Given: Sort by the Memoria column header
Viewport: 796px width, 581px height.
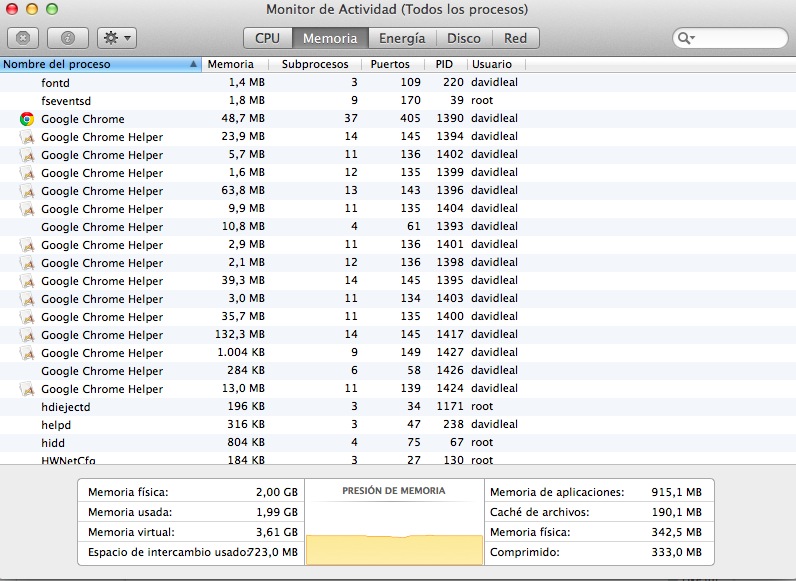Looking at the screenshot, I should pyautogui.click(x=235, y=64).
